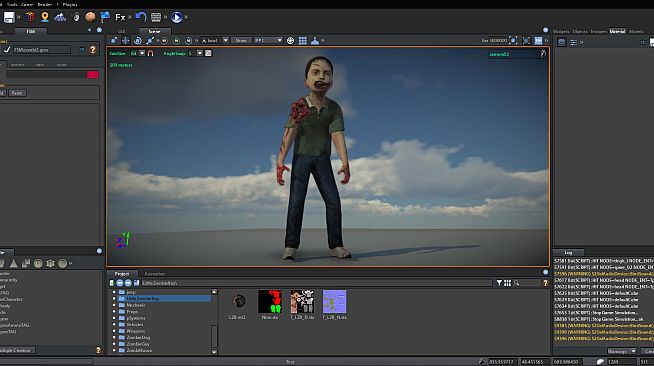Click the blue flag icon
The height and width of the screenshot is (366, 654).
tap(105, 17)
